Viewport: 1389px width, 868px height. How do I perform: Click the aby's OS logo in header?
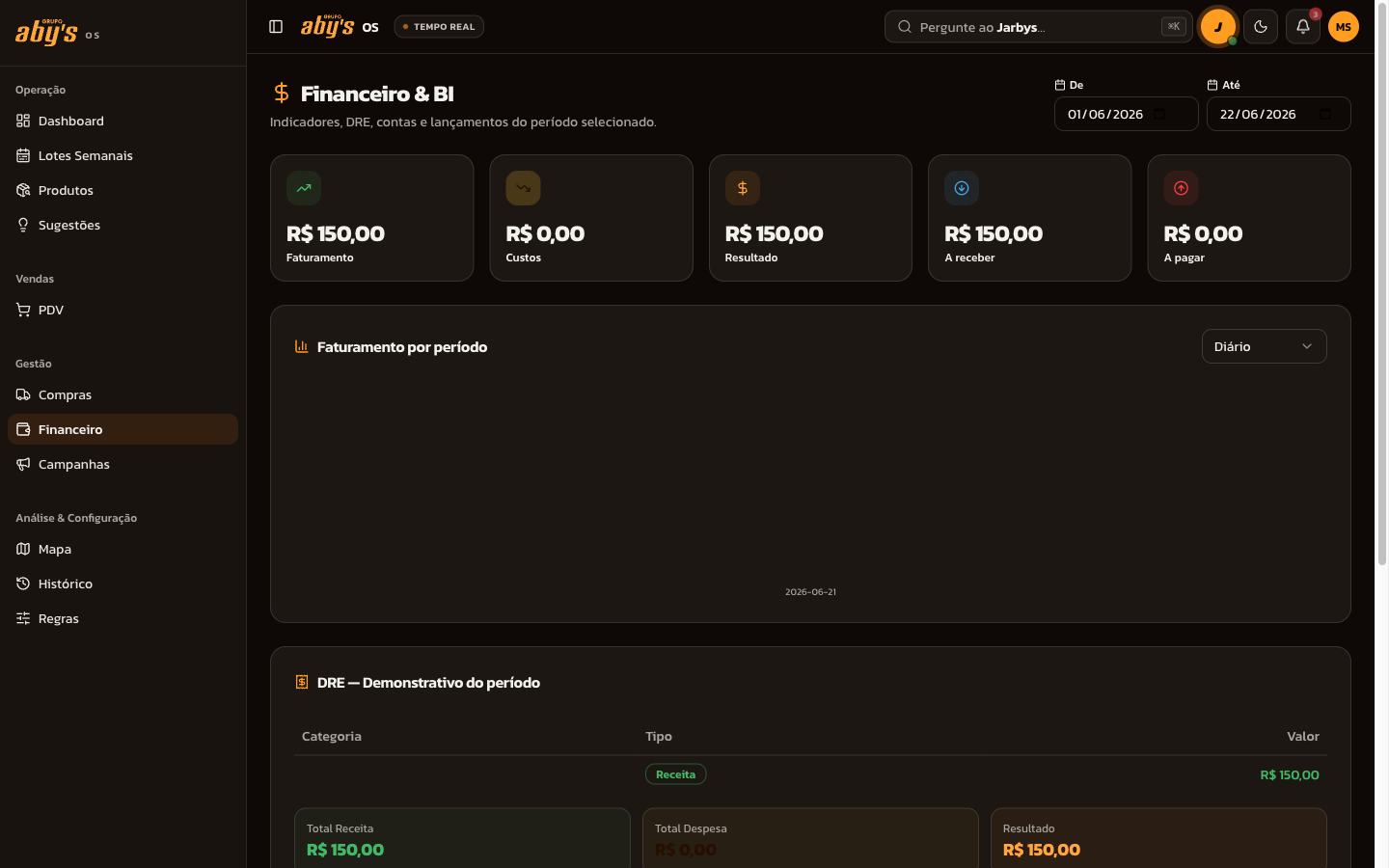[340, 26]
